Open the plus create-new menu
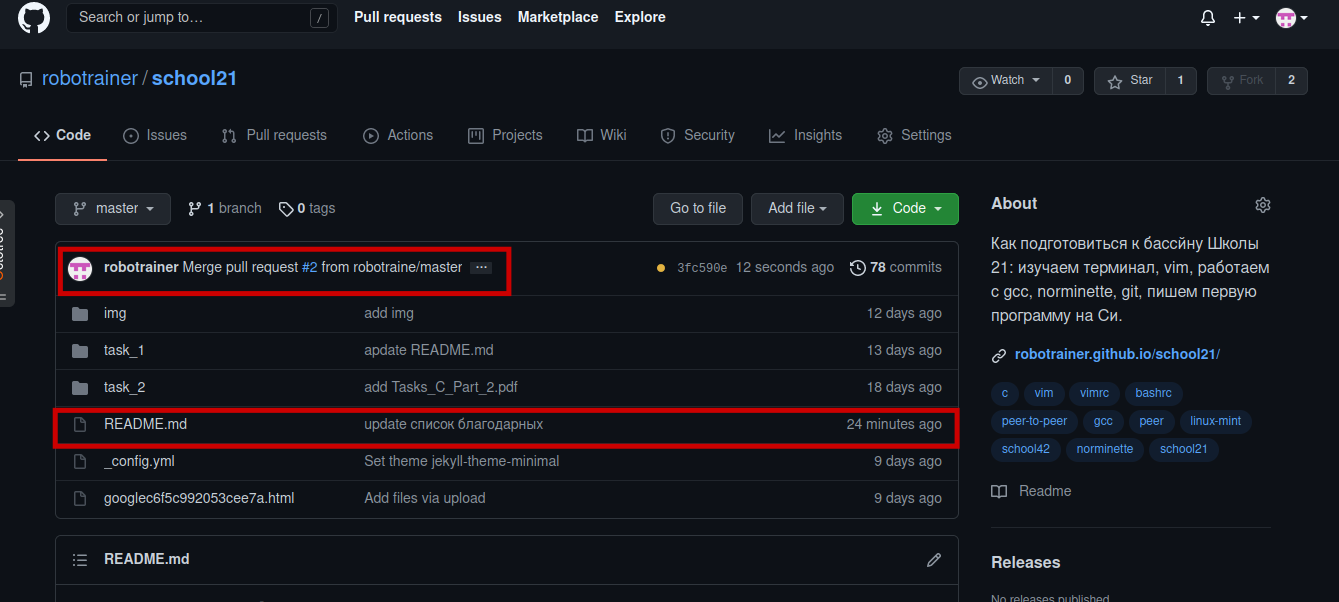The image size is (1339, 602). click(1247, 17)
